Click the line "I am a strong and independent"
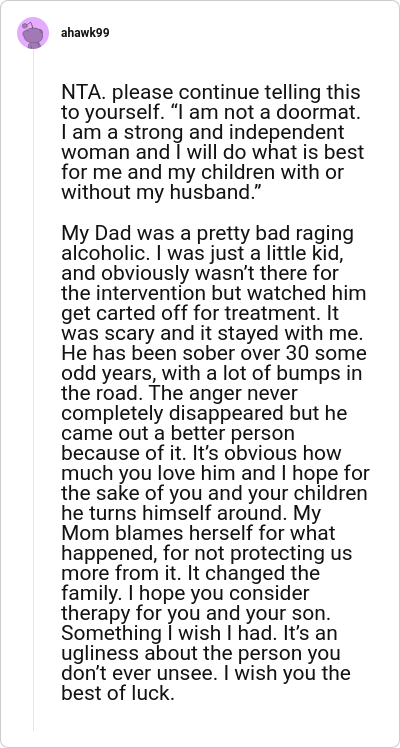 (203, 132)
